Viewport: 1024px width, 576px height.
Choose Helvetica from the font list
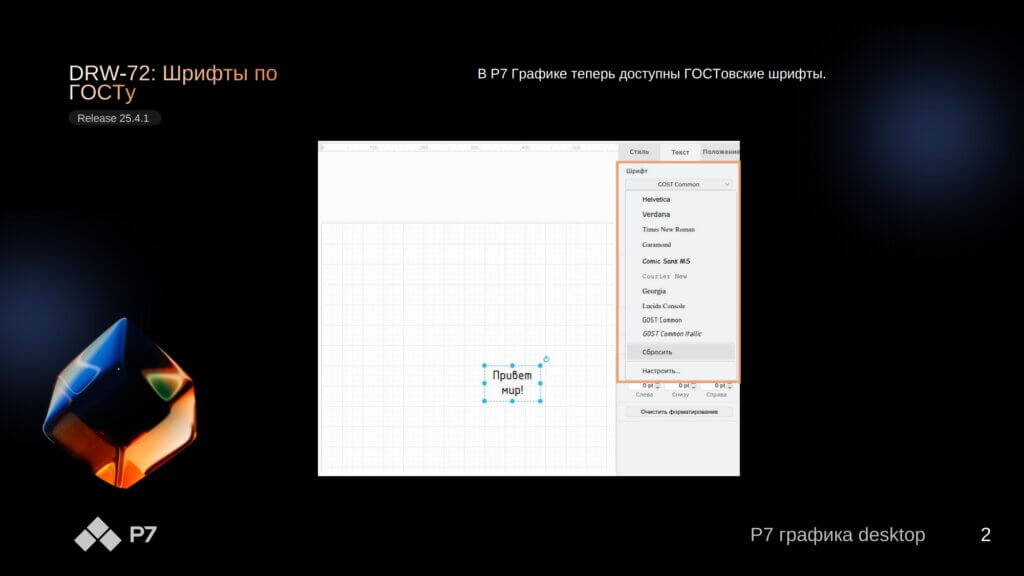tap(656, 199)
